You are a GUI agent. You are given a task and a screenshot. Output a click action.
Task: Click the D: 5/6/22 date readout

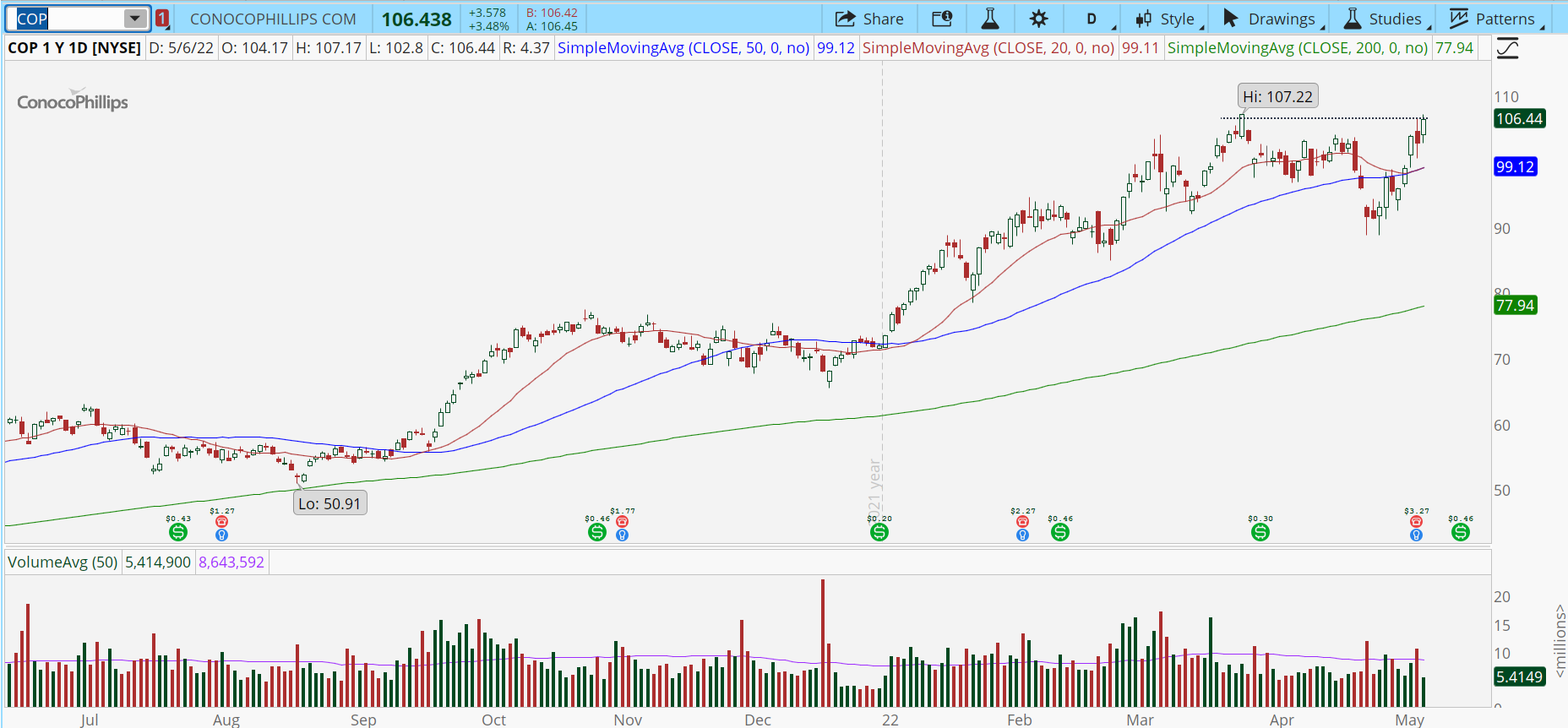click(181, 48)
